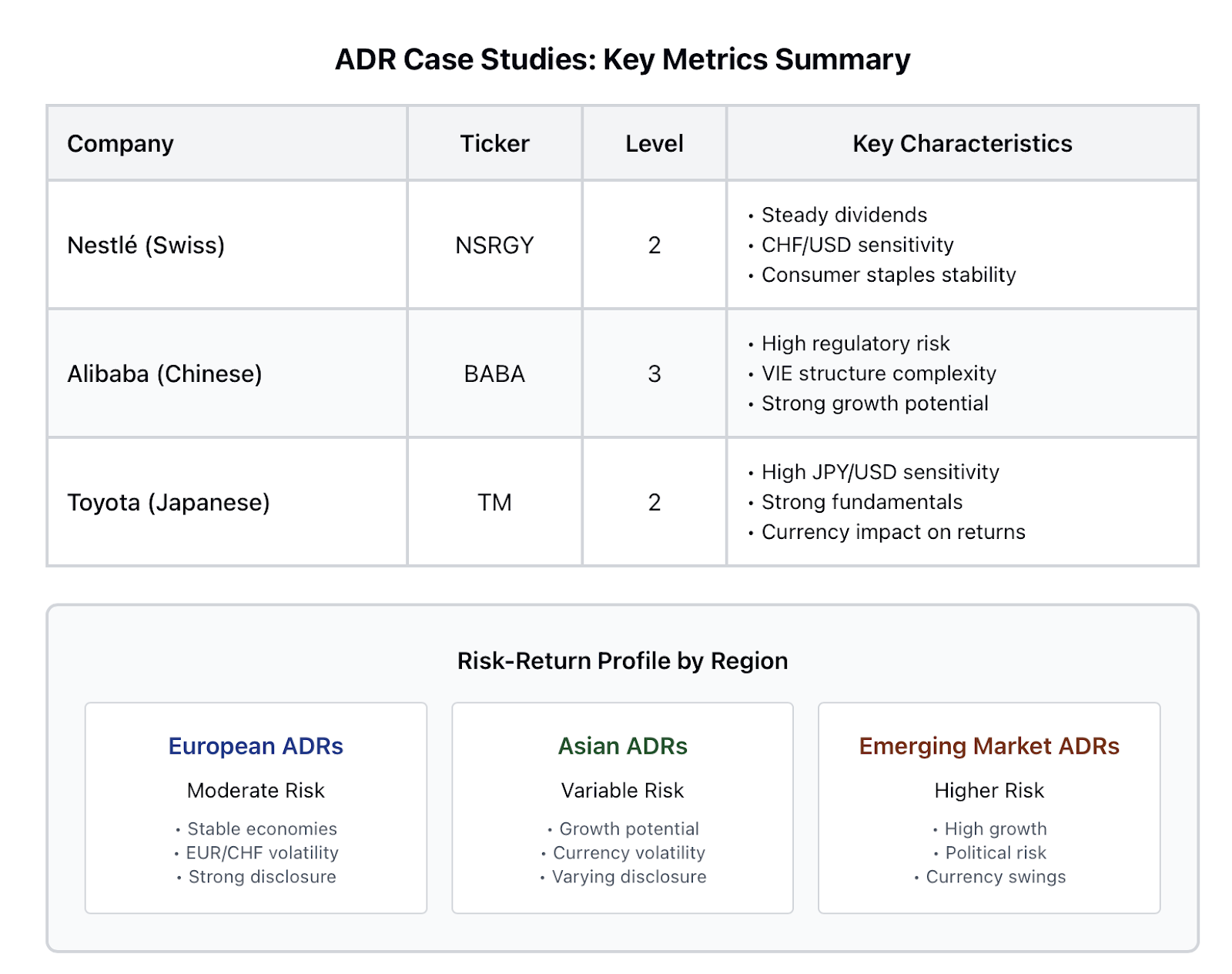Viewport: 1232px width, 974px height.
Task: Click 'VIE structure complexity' bullet text
Action: [x=879, y=373]
